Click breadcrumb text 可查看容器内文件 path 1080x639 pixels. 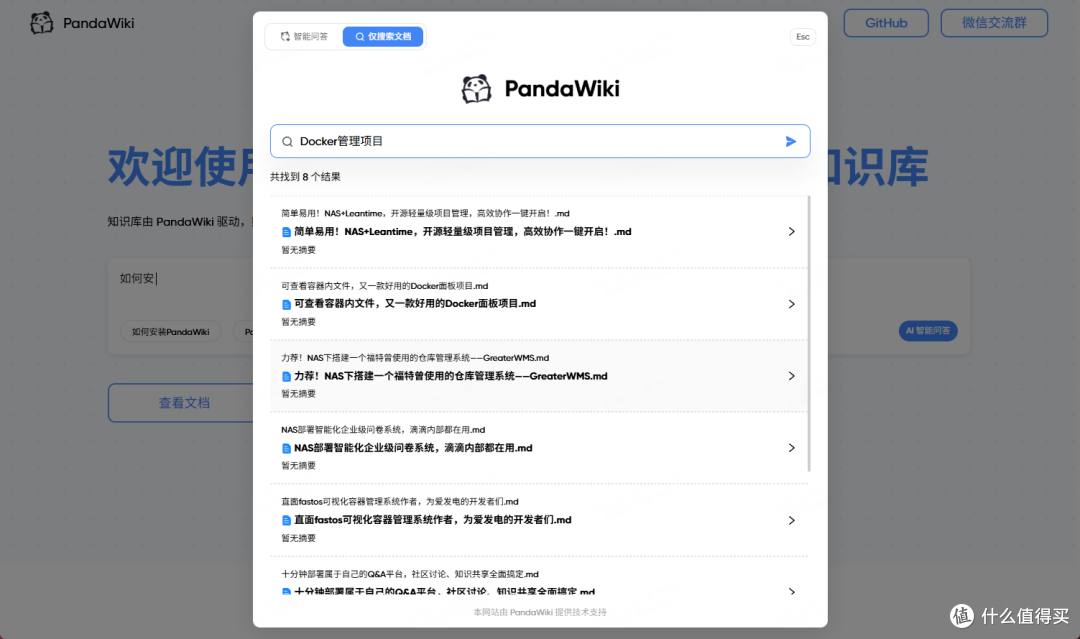pos(384,286)
